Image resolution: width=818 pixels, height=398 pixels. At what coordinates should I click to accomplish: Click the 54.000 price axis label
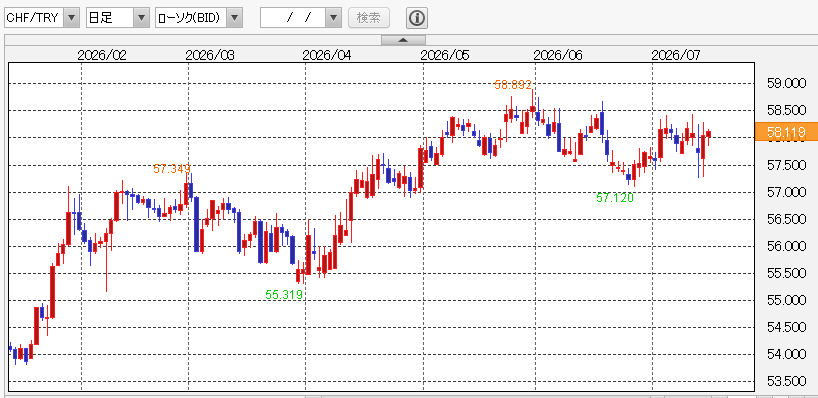pos(786,355)
